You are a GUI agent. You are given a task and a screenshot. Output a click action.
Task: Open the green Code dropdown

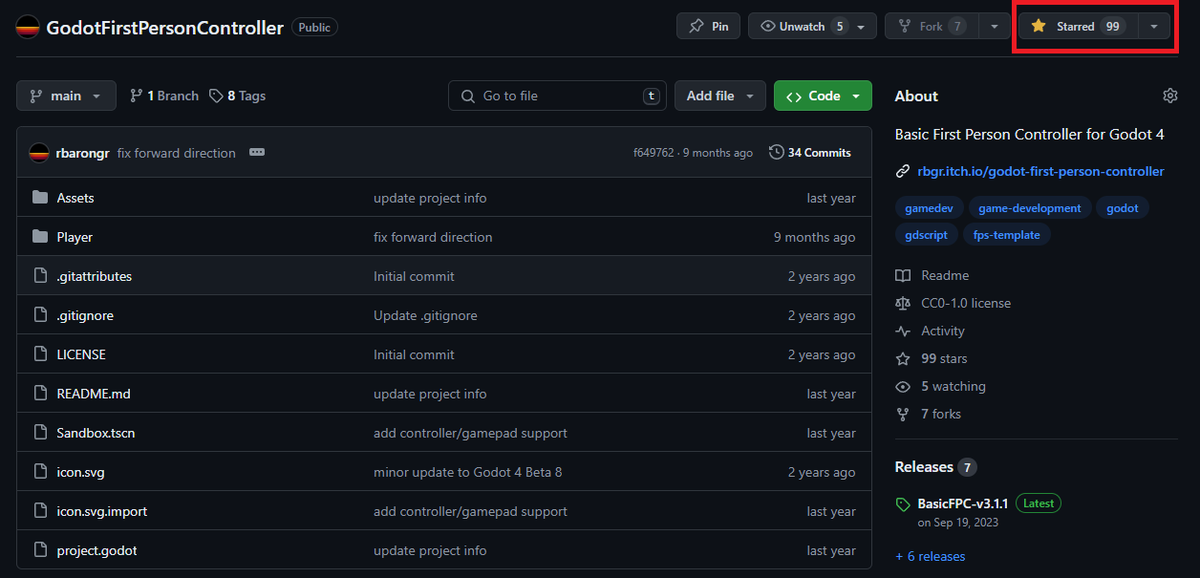823,96
